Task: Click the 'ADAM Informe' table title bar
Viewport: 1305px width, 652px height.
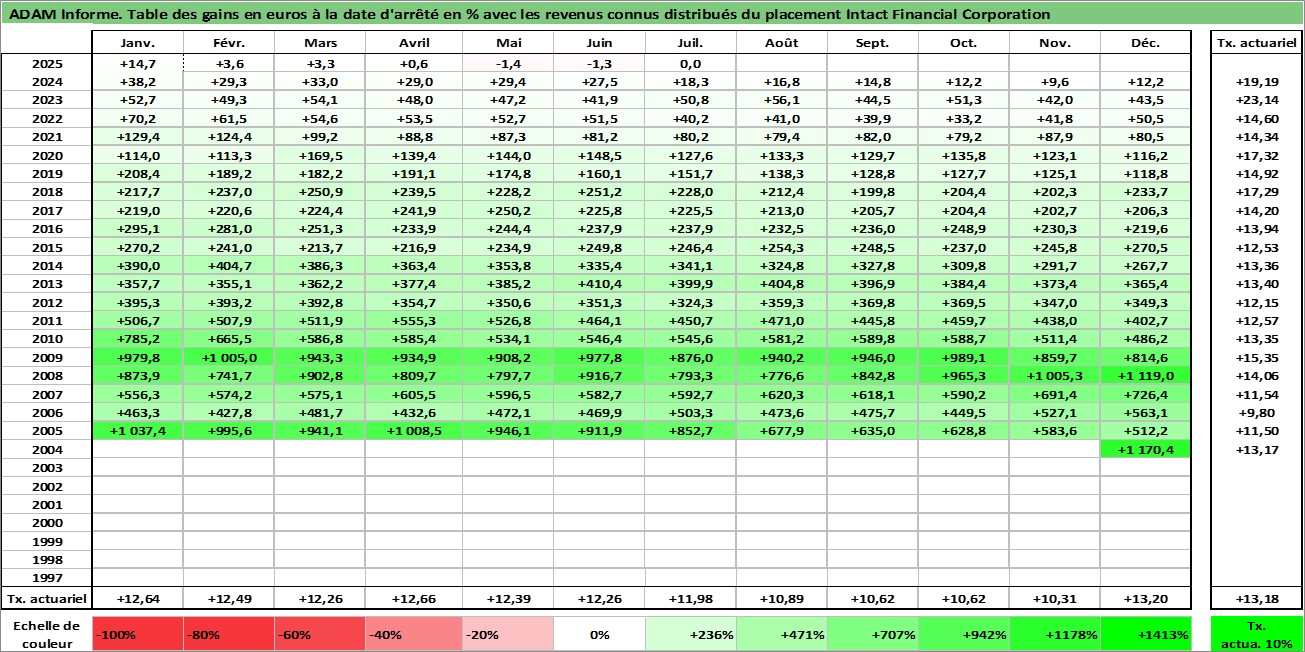Action: 652,14
